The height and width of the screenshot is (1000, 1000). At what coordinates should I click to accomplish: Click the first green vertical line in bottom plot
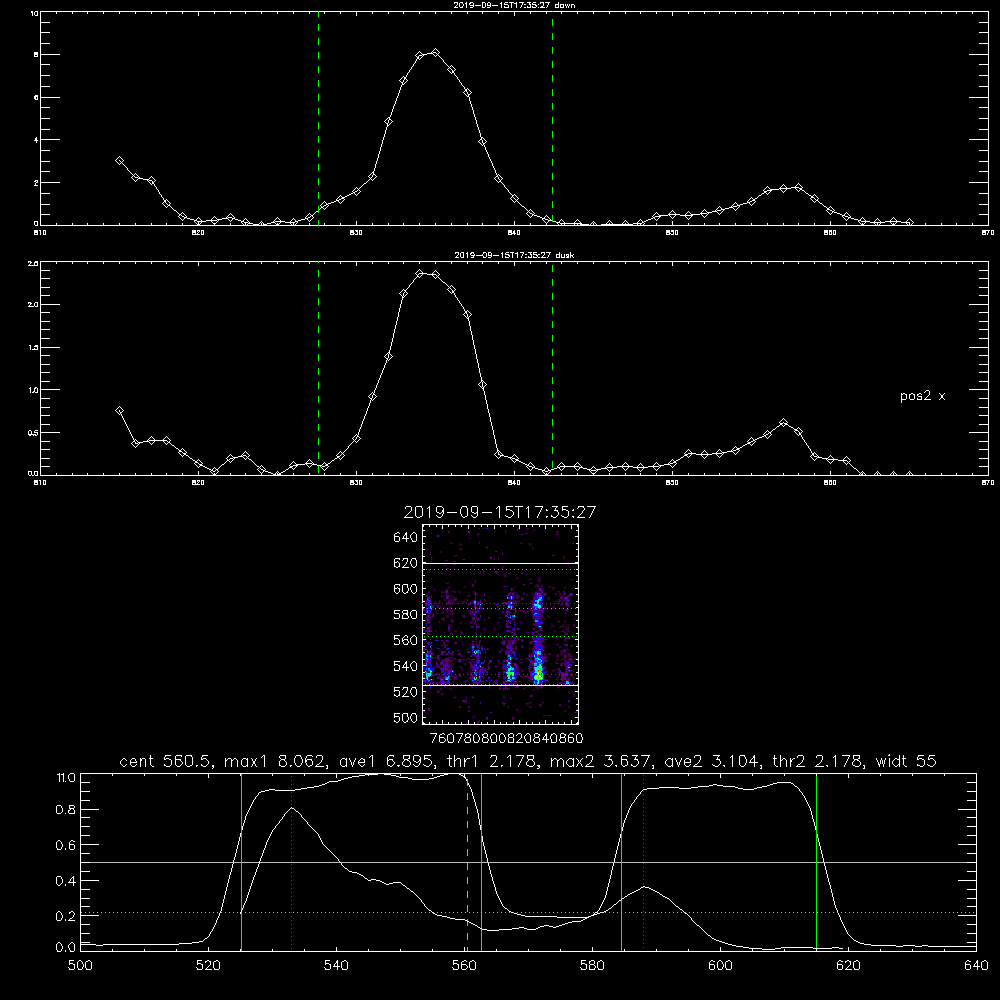pyautogui.click(x=241, y=861)
